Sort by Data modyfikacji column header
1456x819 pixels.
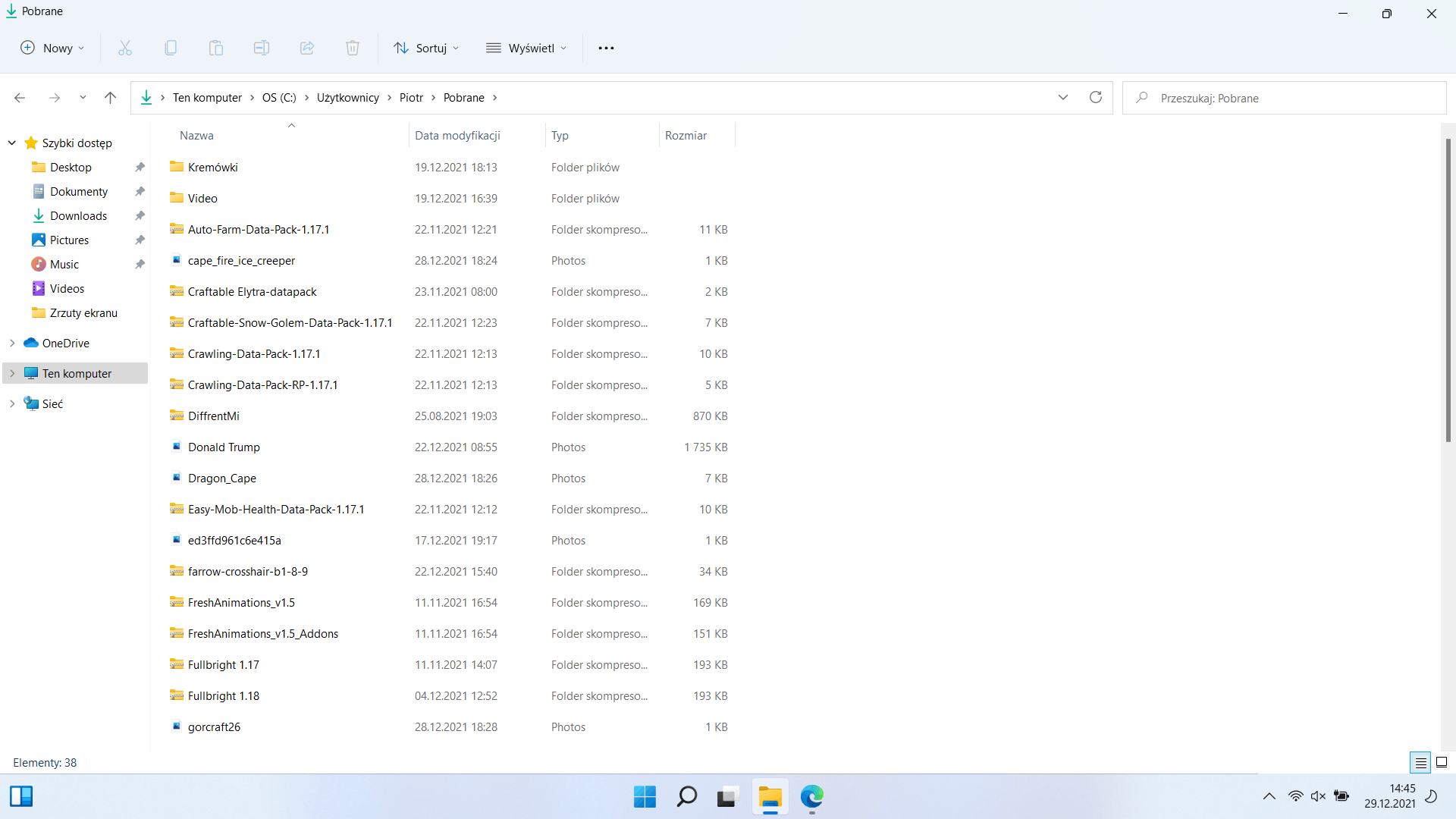pos(457,135)
